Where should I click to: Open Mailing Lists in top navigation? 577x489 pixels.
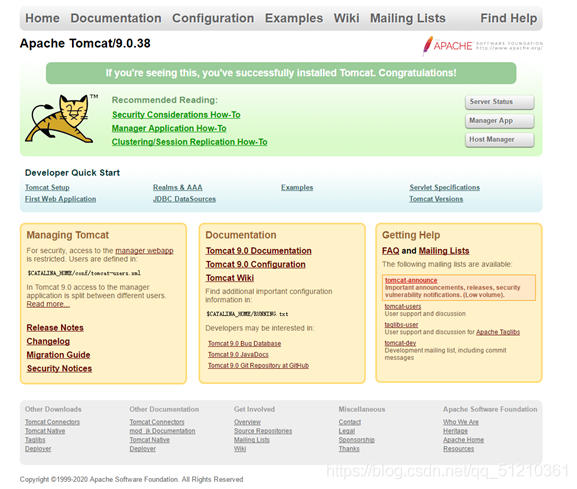[x=408, y=18]
